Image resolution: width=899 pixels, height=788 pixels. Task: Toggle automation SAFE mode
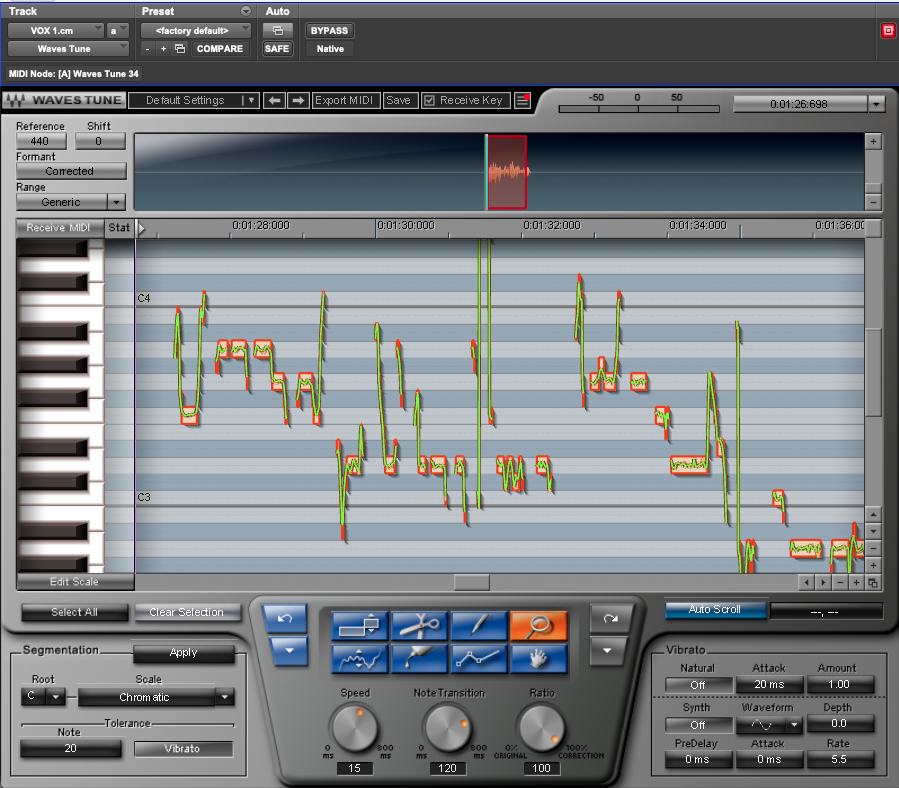(277, 49)
